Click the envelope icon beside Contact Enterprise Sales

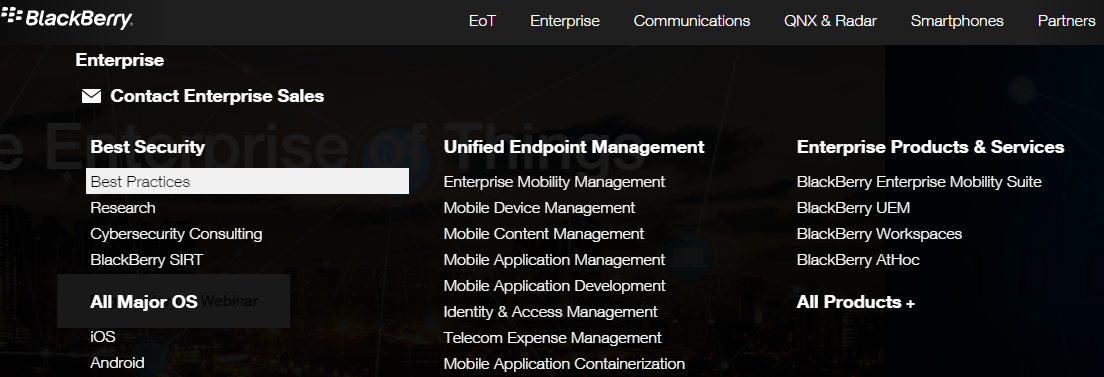92,97
